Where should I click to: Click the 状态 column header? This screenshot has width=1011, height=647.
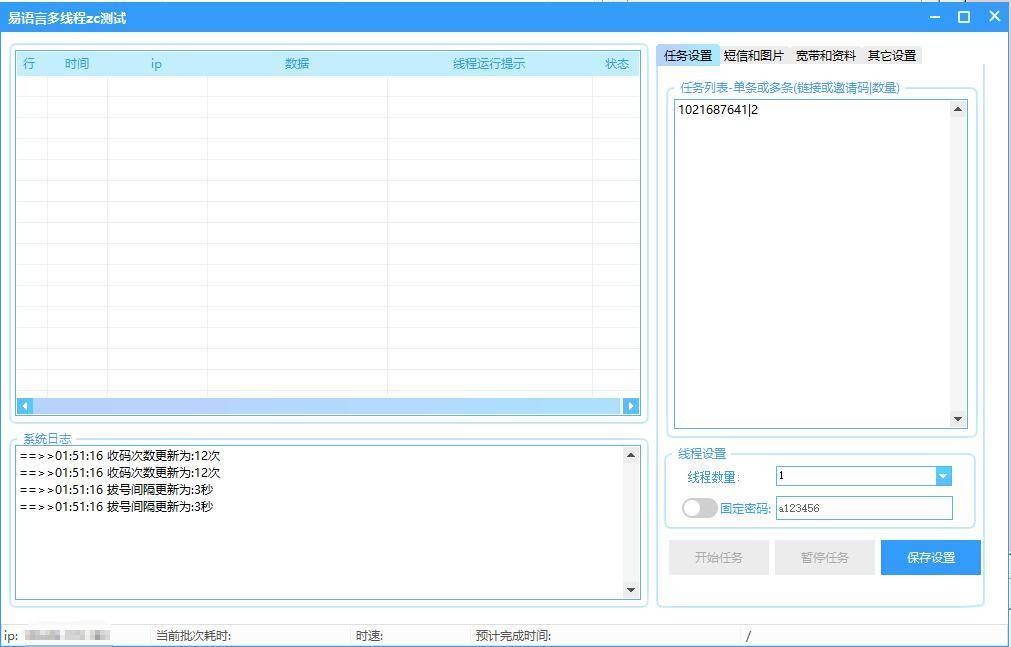click(617, 64)
